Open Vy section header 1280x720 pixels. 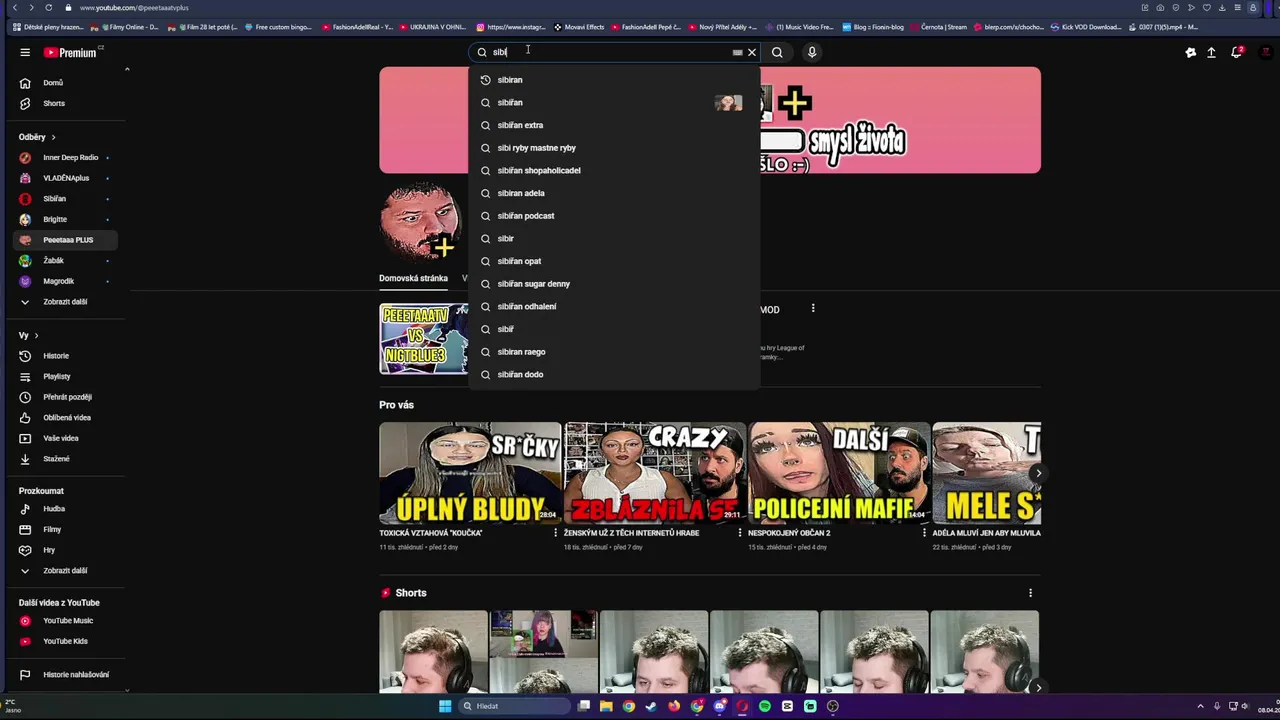coord(28,335)
